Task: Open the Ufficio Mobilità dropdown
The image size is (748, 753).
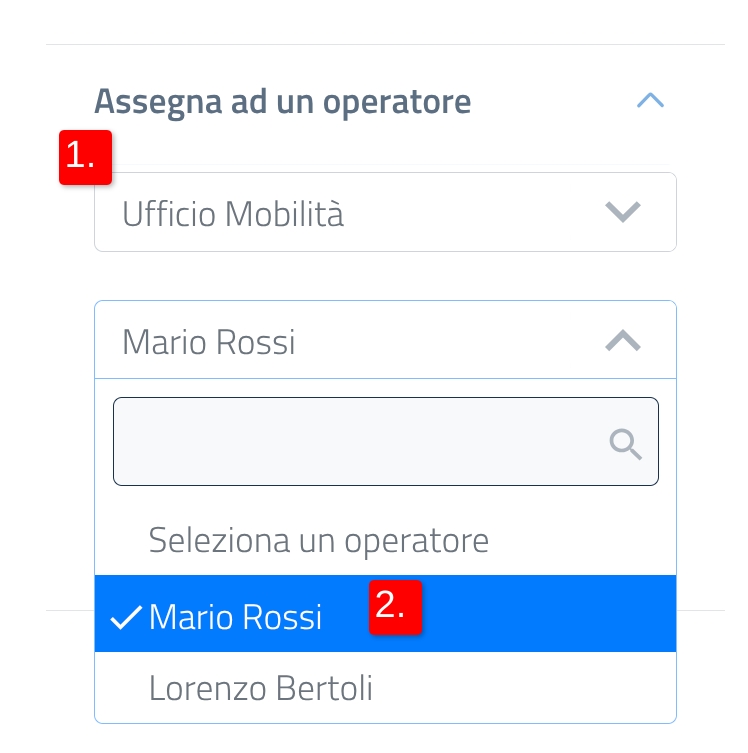Action: tap(385, 212)
